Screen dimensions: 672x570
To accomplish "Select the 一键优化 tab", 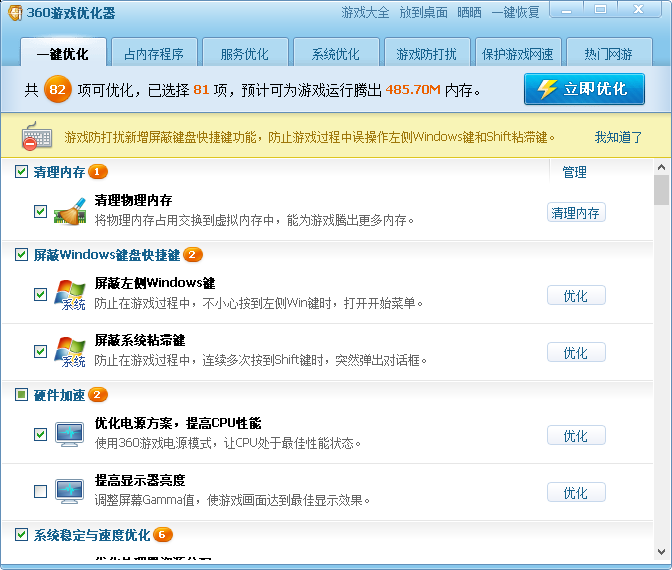I will point(63,53).
